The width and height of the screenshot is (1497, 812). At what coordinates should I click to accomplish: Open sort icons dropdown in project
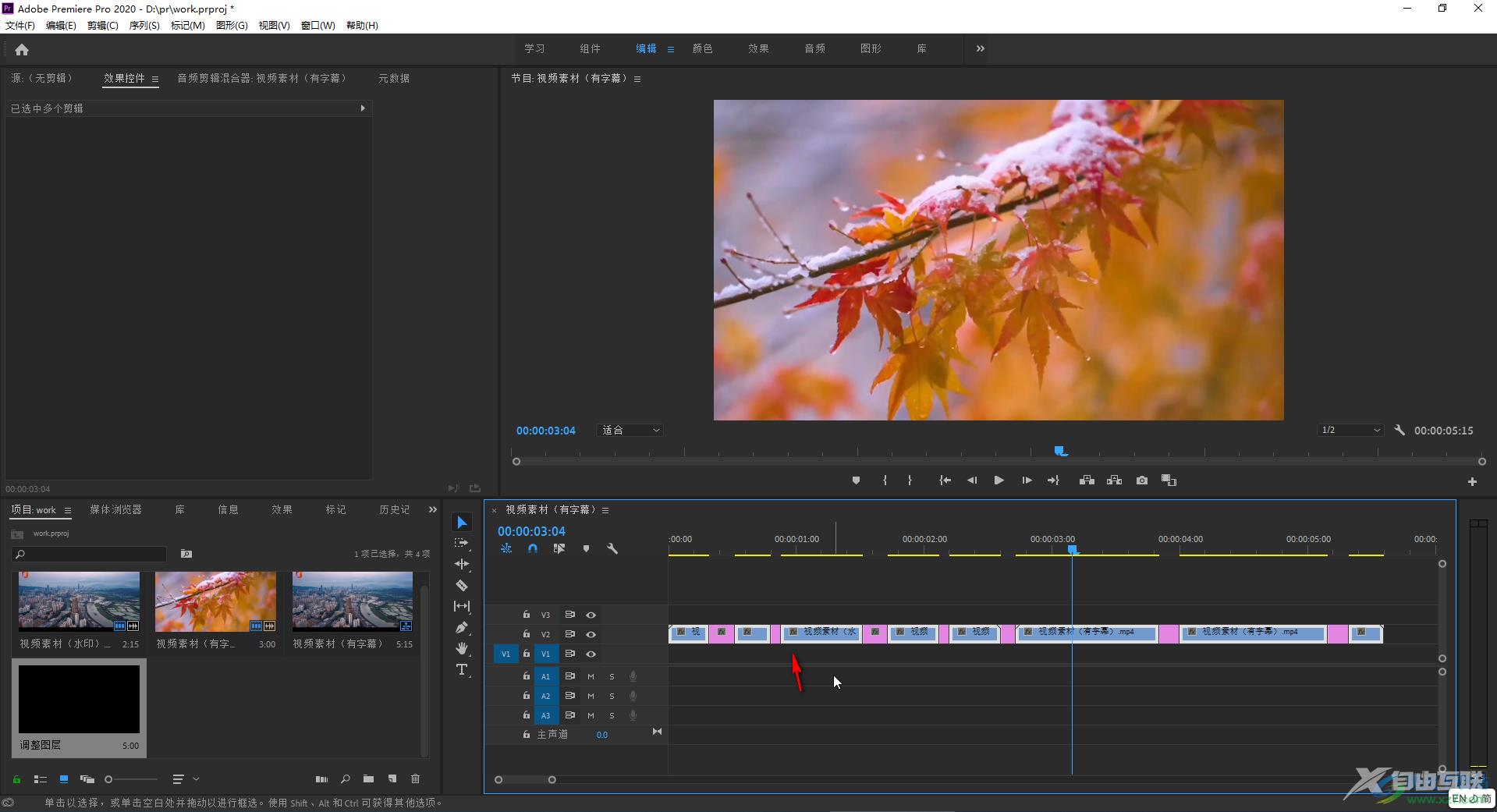pos(186,778)
